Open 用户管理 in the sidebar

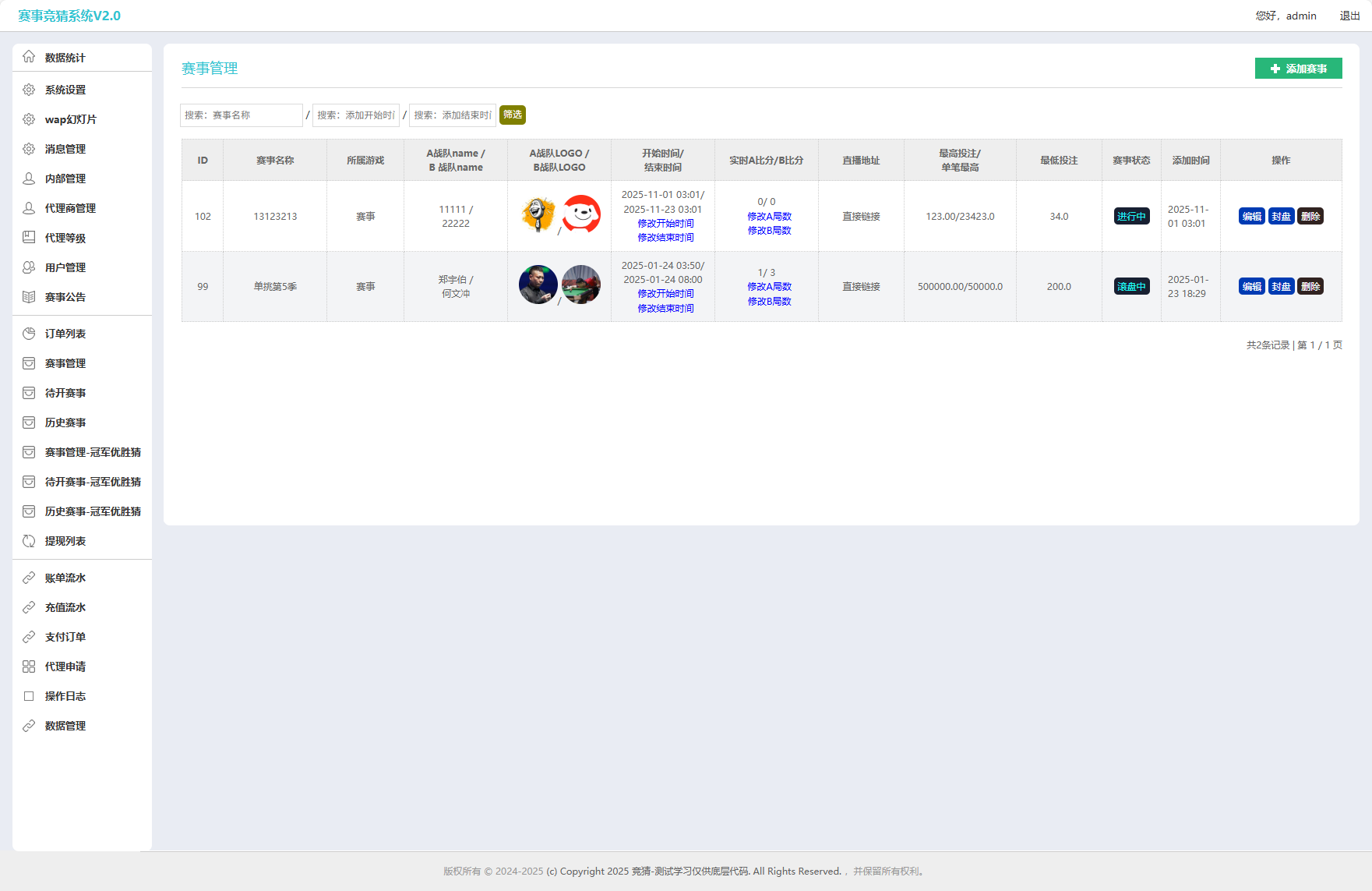tap(65, 267)
